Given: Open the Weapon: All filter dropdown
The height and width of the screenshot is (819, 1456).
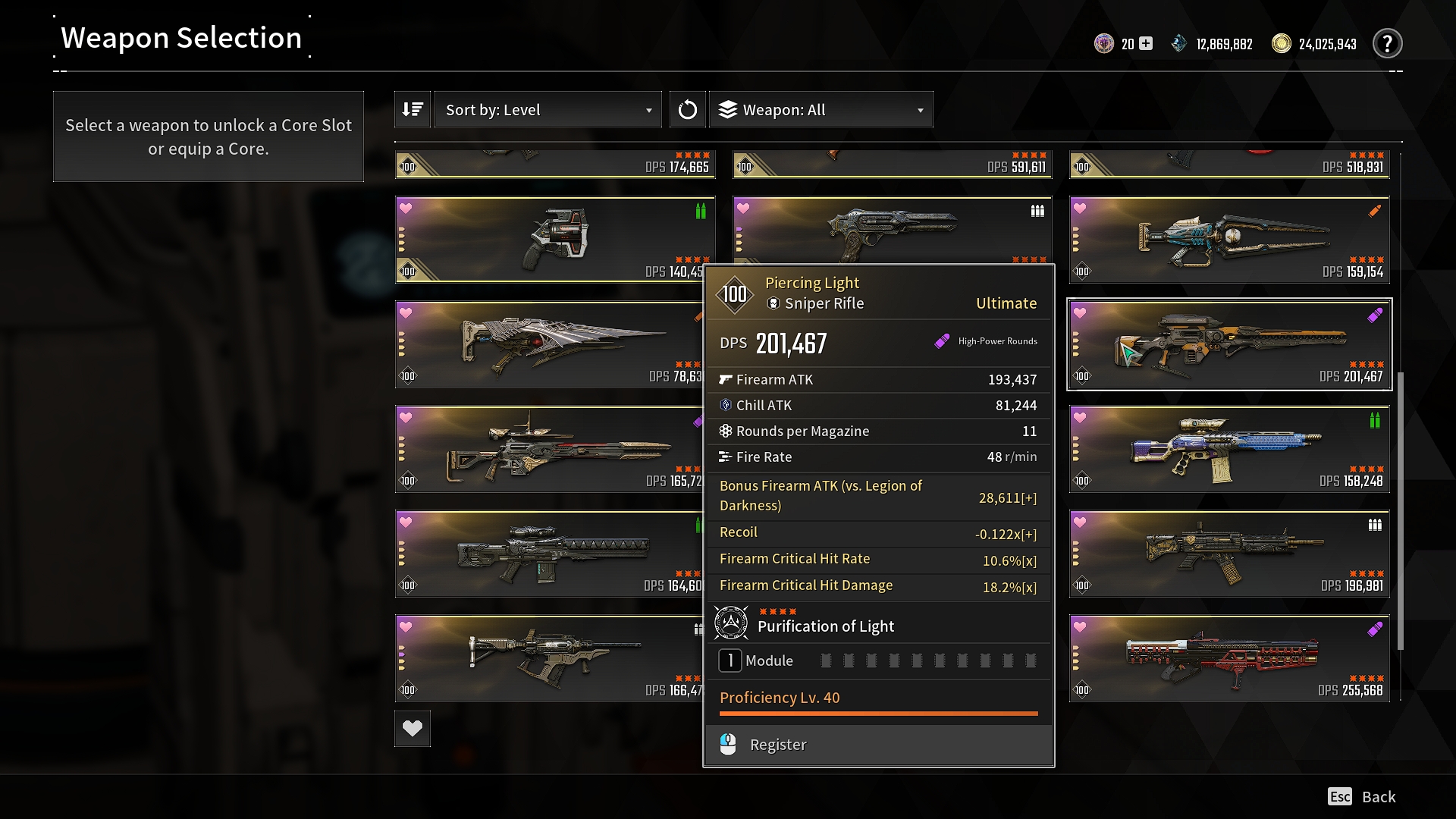Looking at the screenshot, I should [x=821, y=110].
